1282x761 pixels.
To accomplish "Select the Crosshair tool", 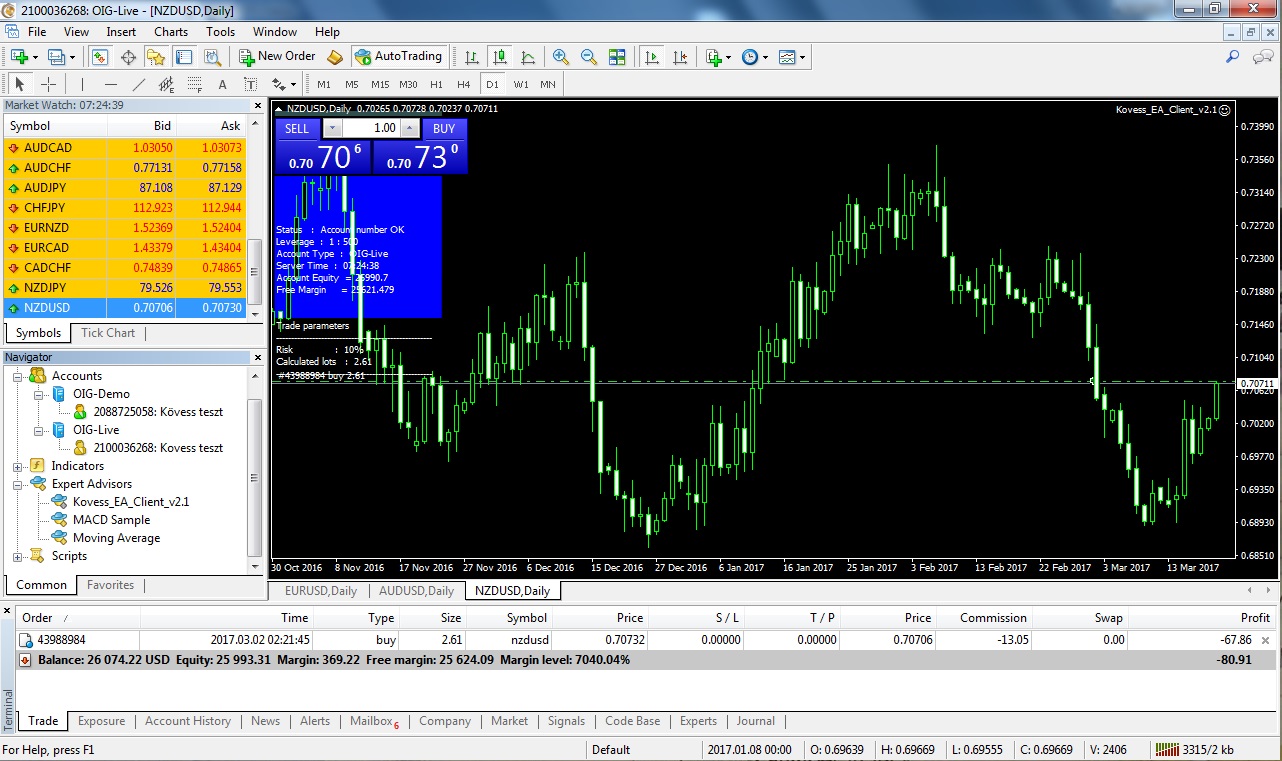I will pyautogui.click(x=48, y=84).
